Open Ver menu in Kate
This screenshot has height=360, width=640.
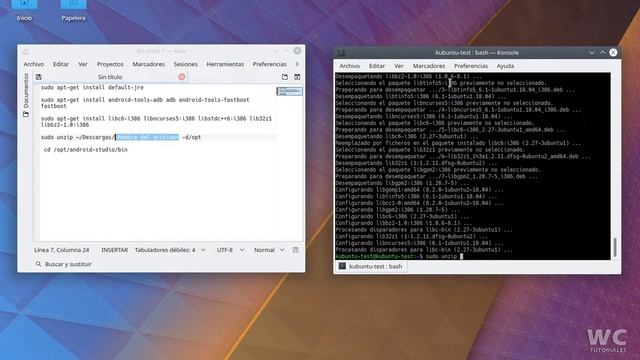(83, 64)
